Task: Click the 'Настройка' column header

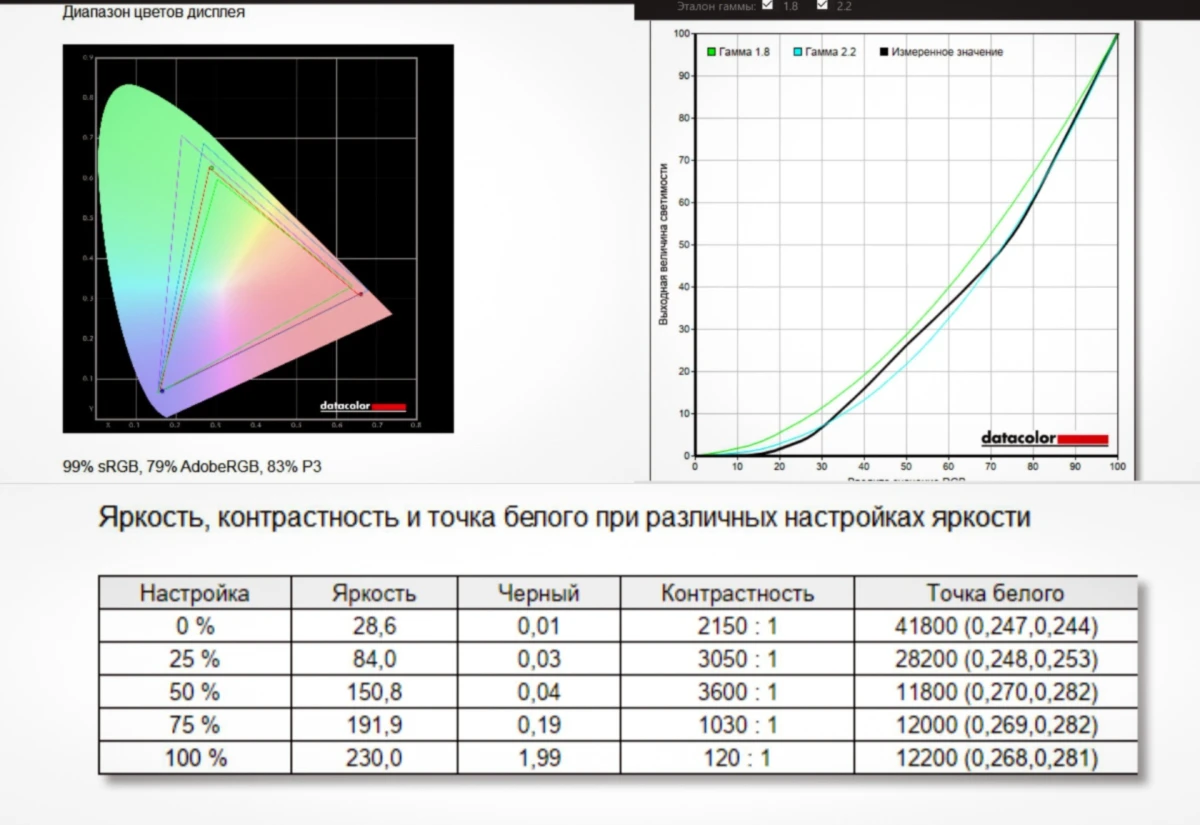Action: (x=195, y=593)
